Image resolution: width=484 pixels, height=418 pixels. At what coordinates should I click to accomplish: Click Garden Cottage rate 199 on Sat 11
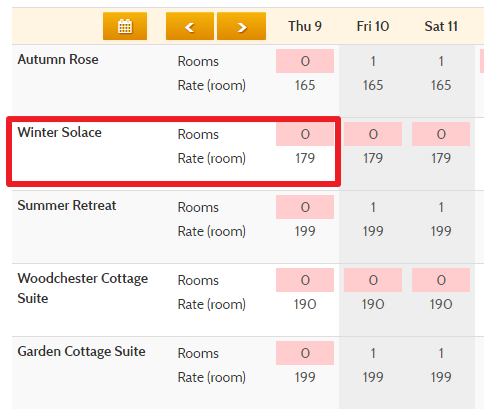[441, 377]
